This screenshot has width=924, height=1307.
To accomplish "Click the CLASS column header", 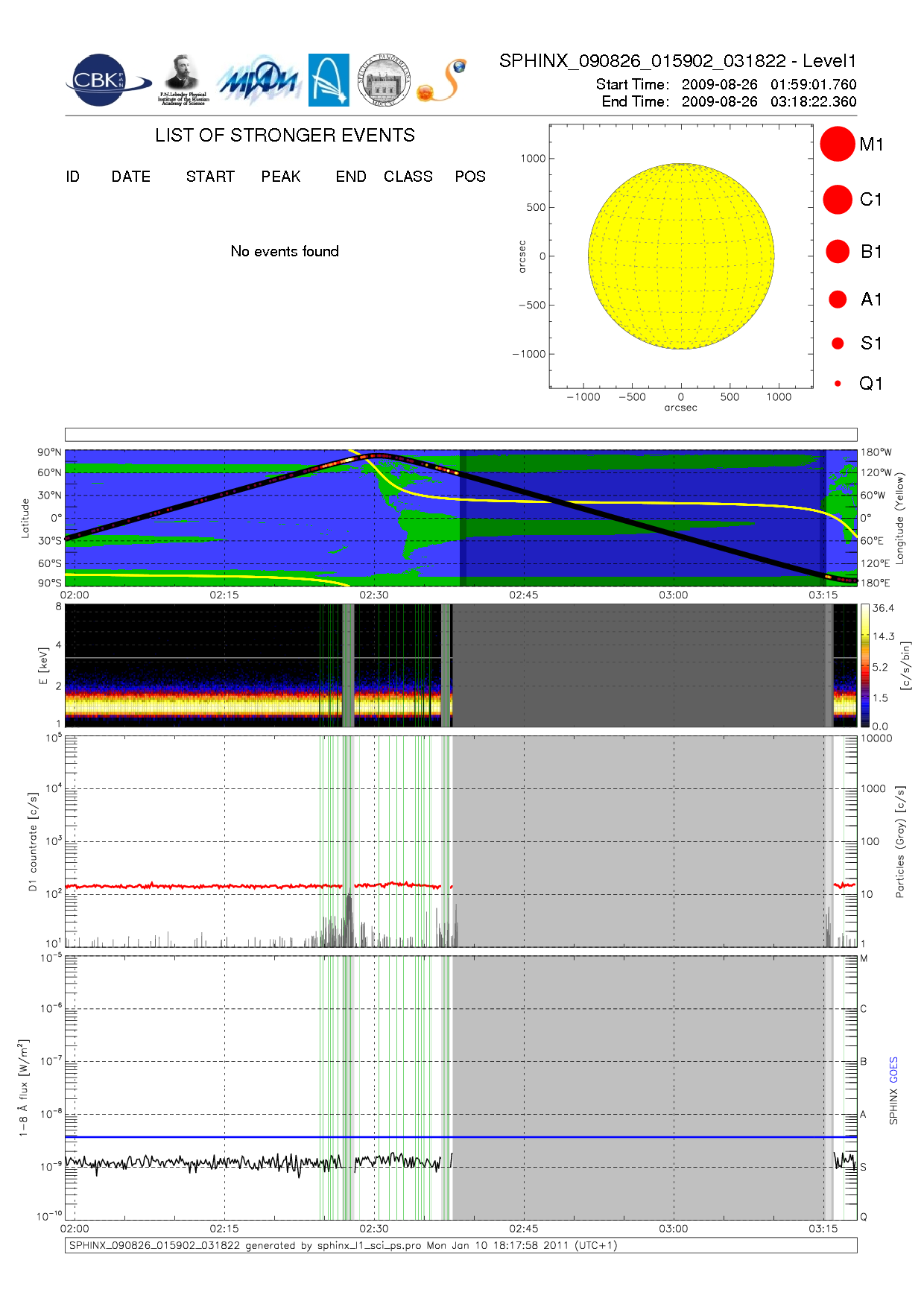I will (x=408, y=177).
